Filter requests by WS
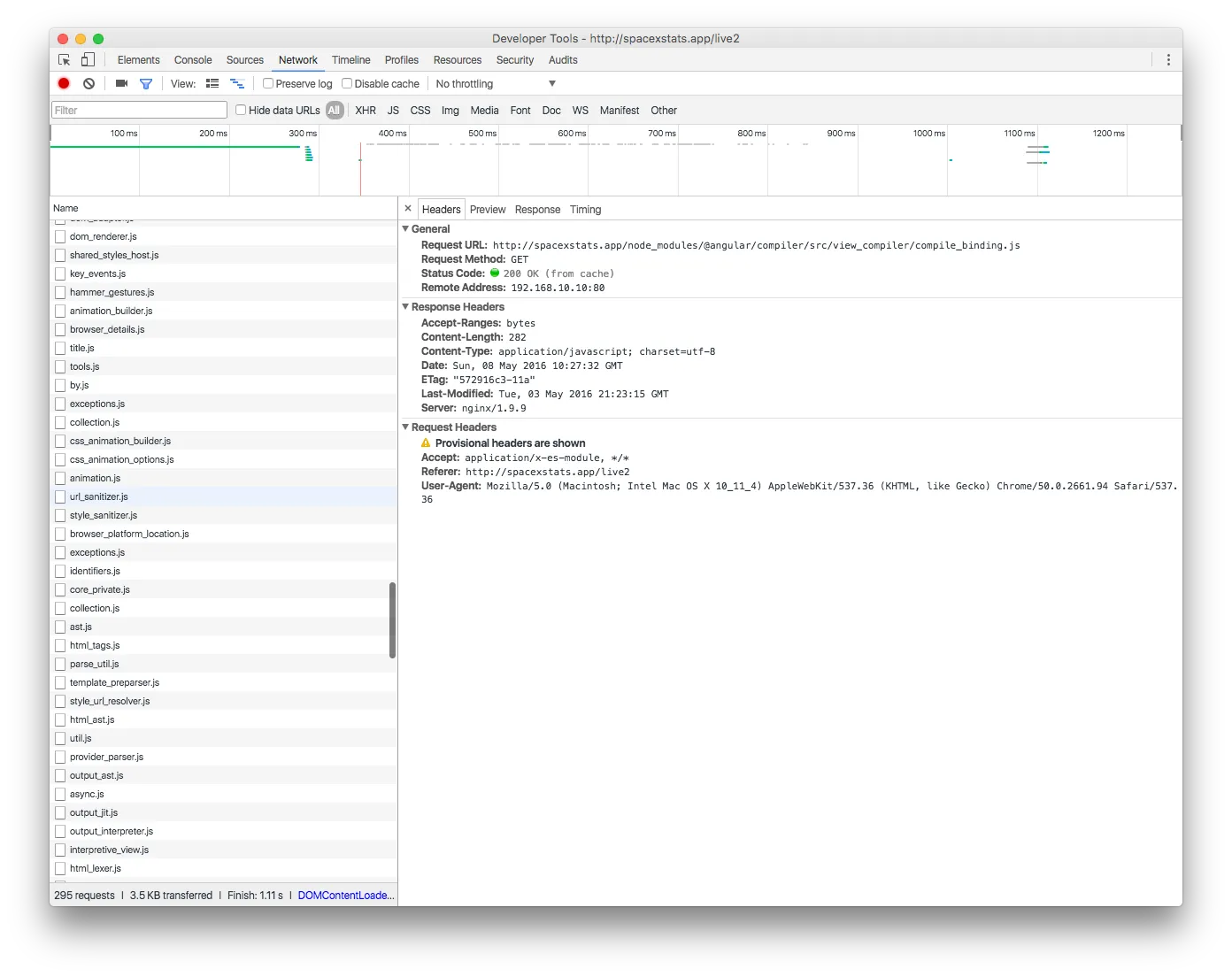The image size is (1232, 977). click(580, 111)
